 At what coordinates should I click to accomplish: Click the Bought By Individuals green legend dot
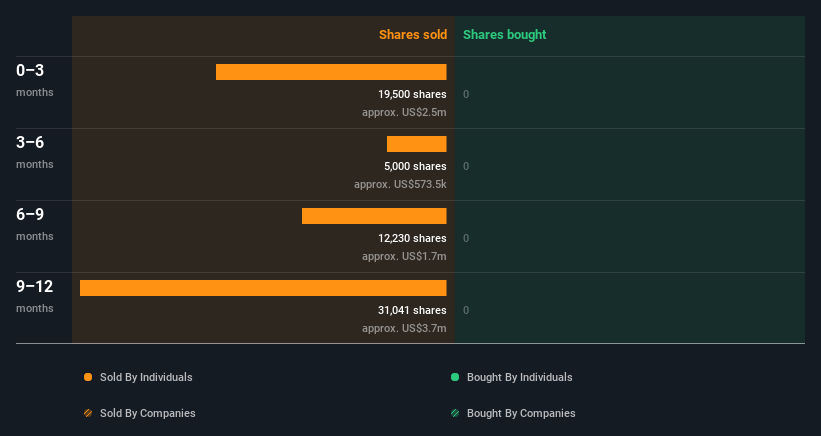click(455, 377)
